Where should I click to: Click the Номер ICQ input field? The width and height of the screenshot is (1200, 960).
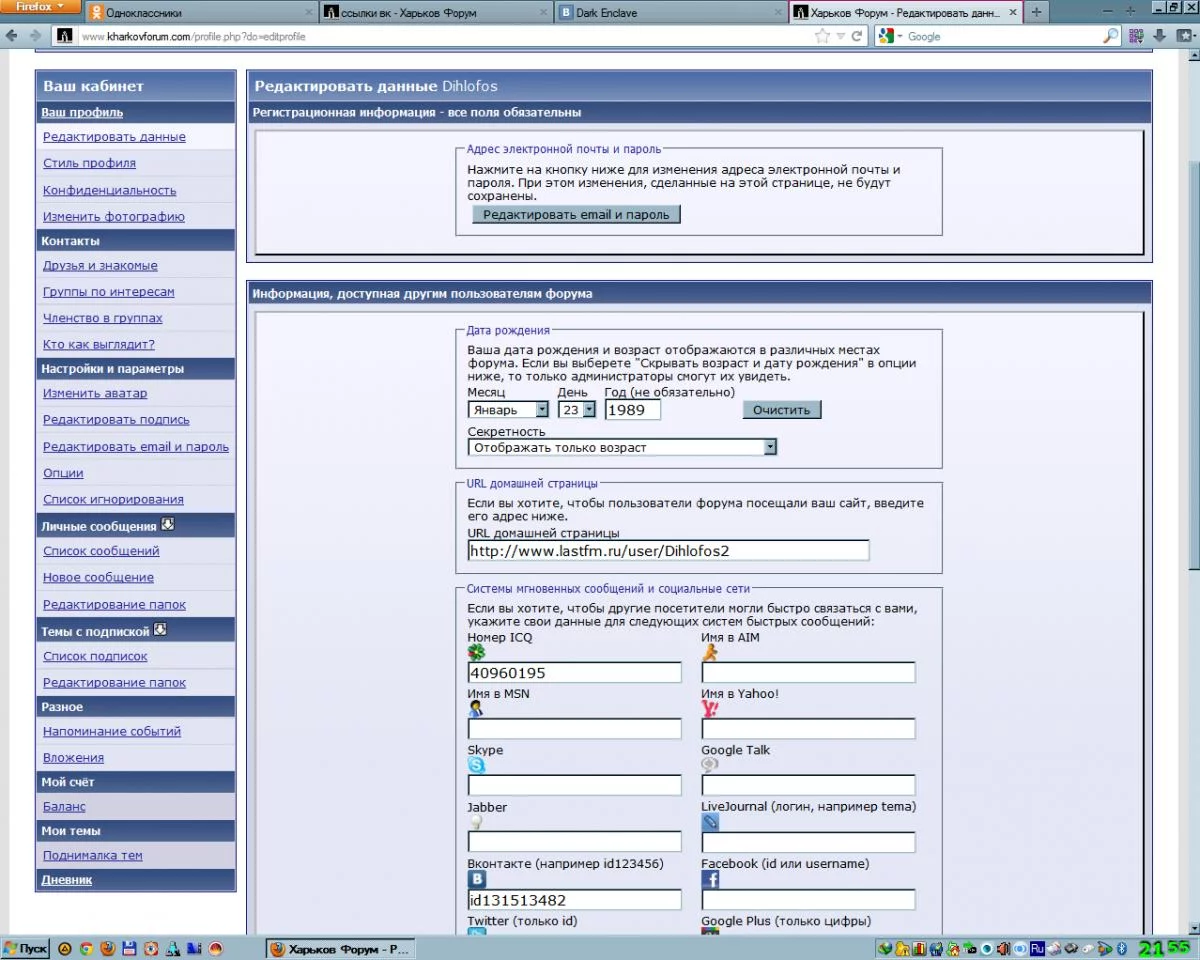click(574, 673)
